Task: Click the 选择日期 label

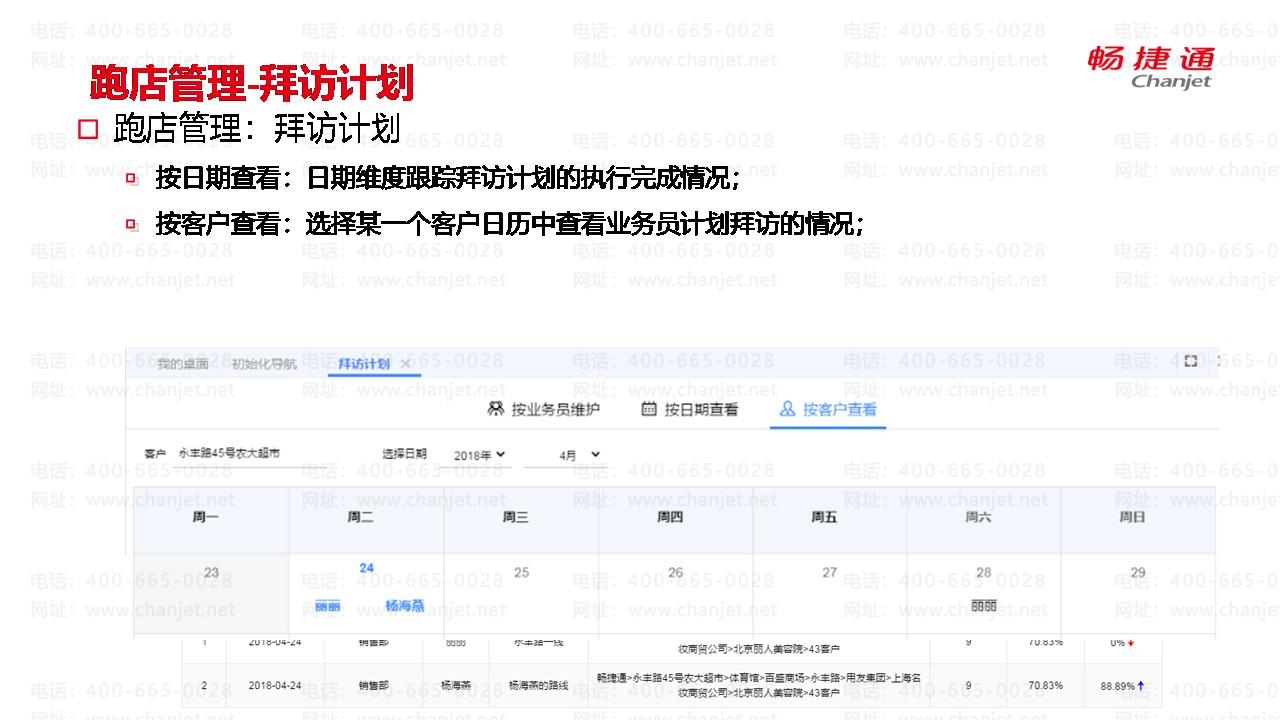Action: click(404, 454)
